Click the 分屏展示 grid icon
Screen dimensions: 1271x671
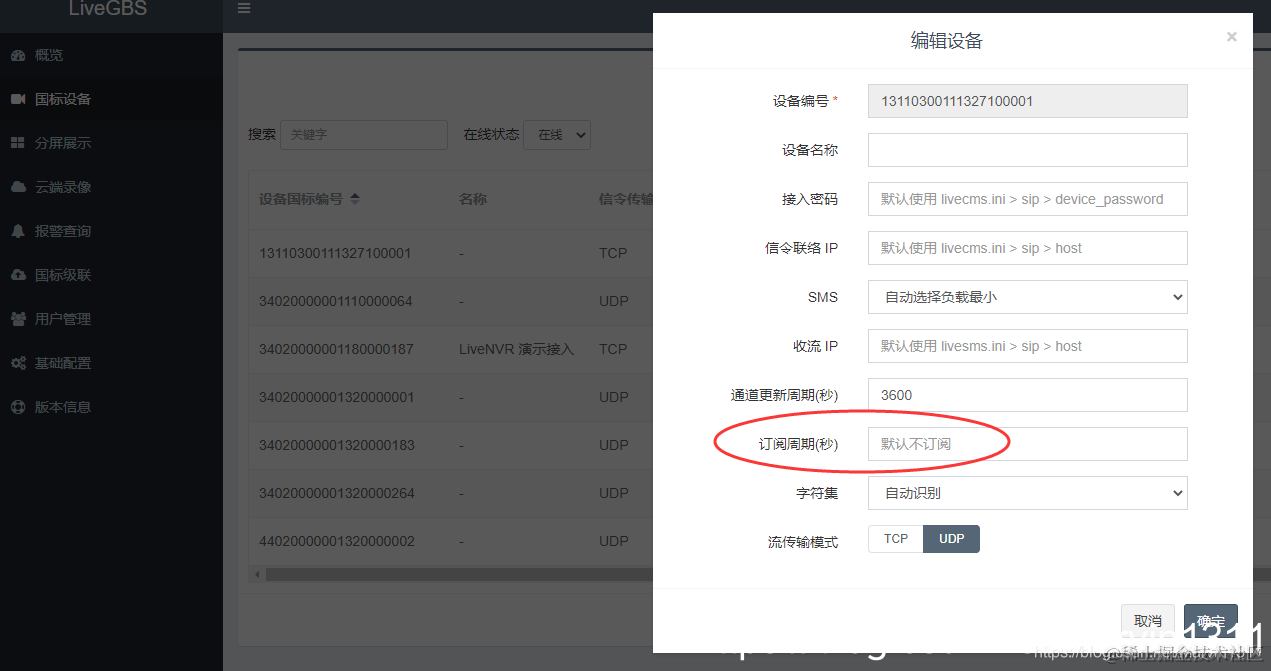click(18, 143)
